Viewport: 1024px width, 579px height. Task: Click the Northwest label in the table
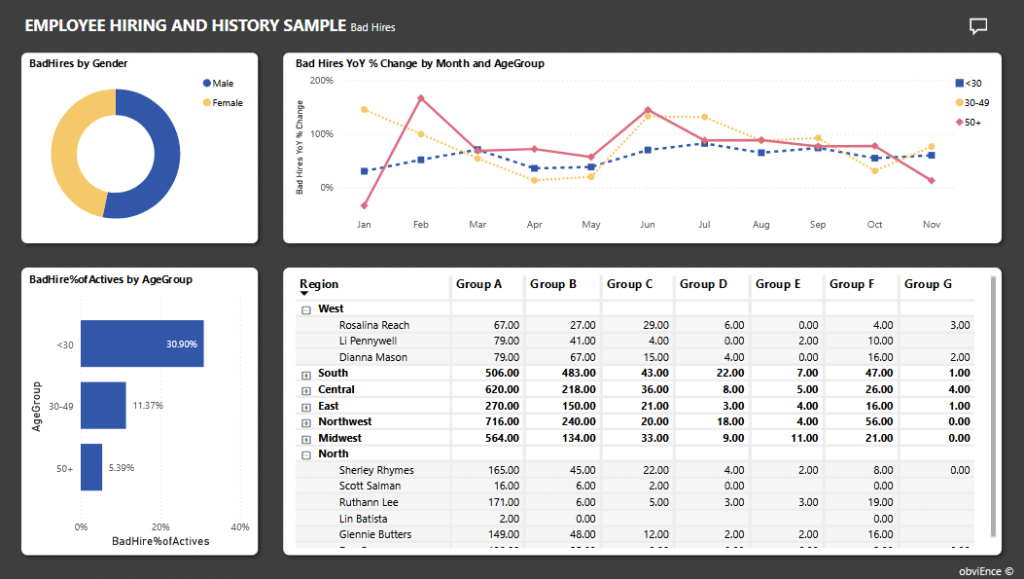(345, 422)
